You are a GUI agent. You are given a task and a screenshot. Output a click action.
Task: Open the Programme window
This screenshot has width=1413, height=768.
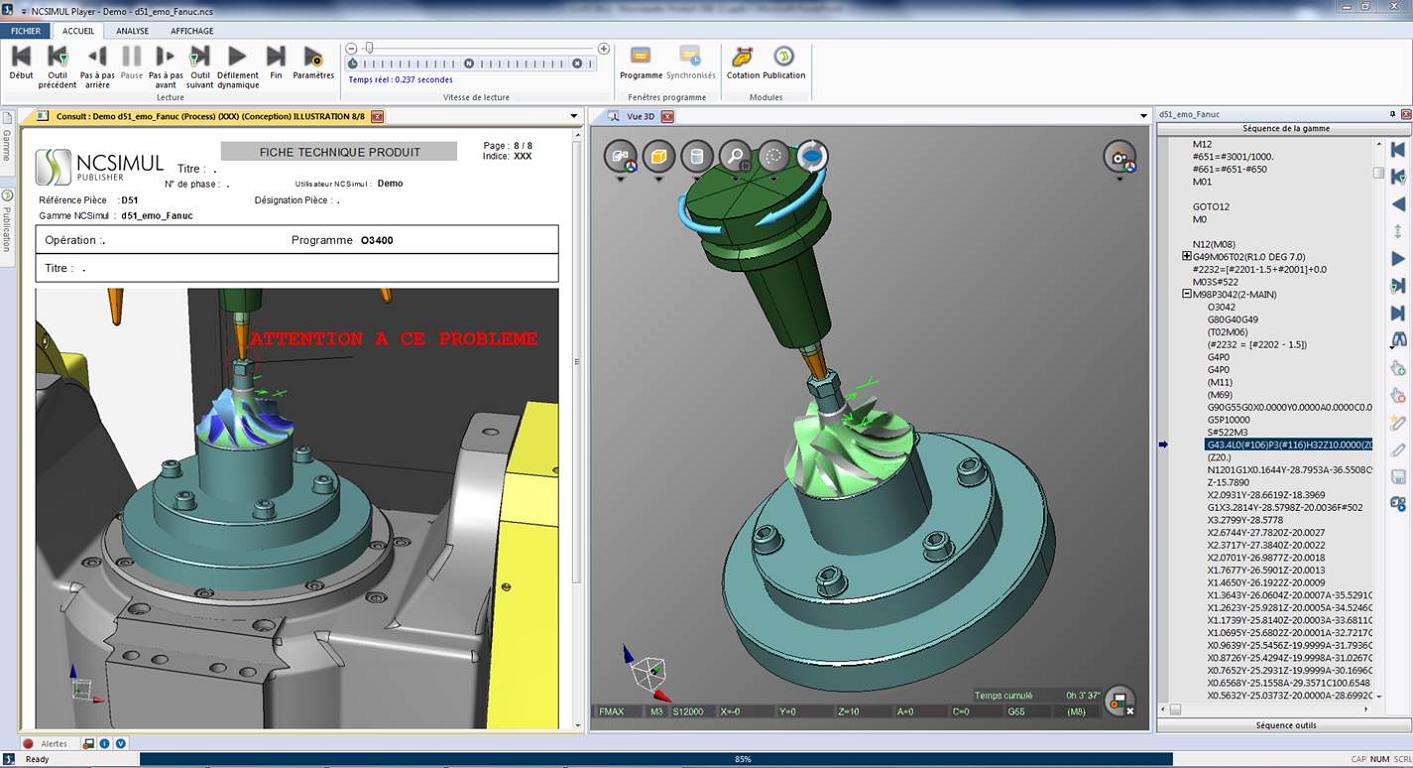pos(641,62)
